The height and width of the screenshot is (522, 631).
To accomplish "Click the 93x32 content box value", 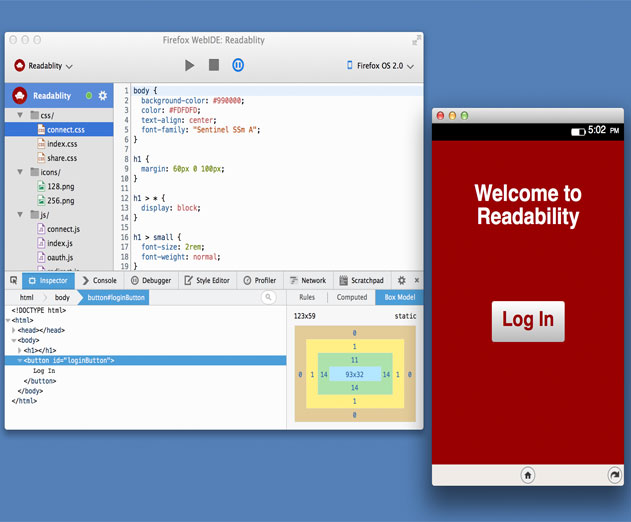I will click(355, 374).
